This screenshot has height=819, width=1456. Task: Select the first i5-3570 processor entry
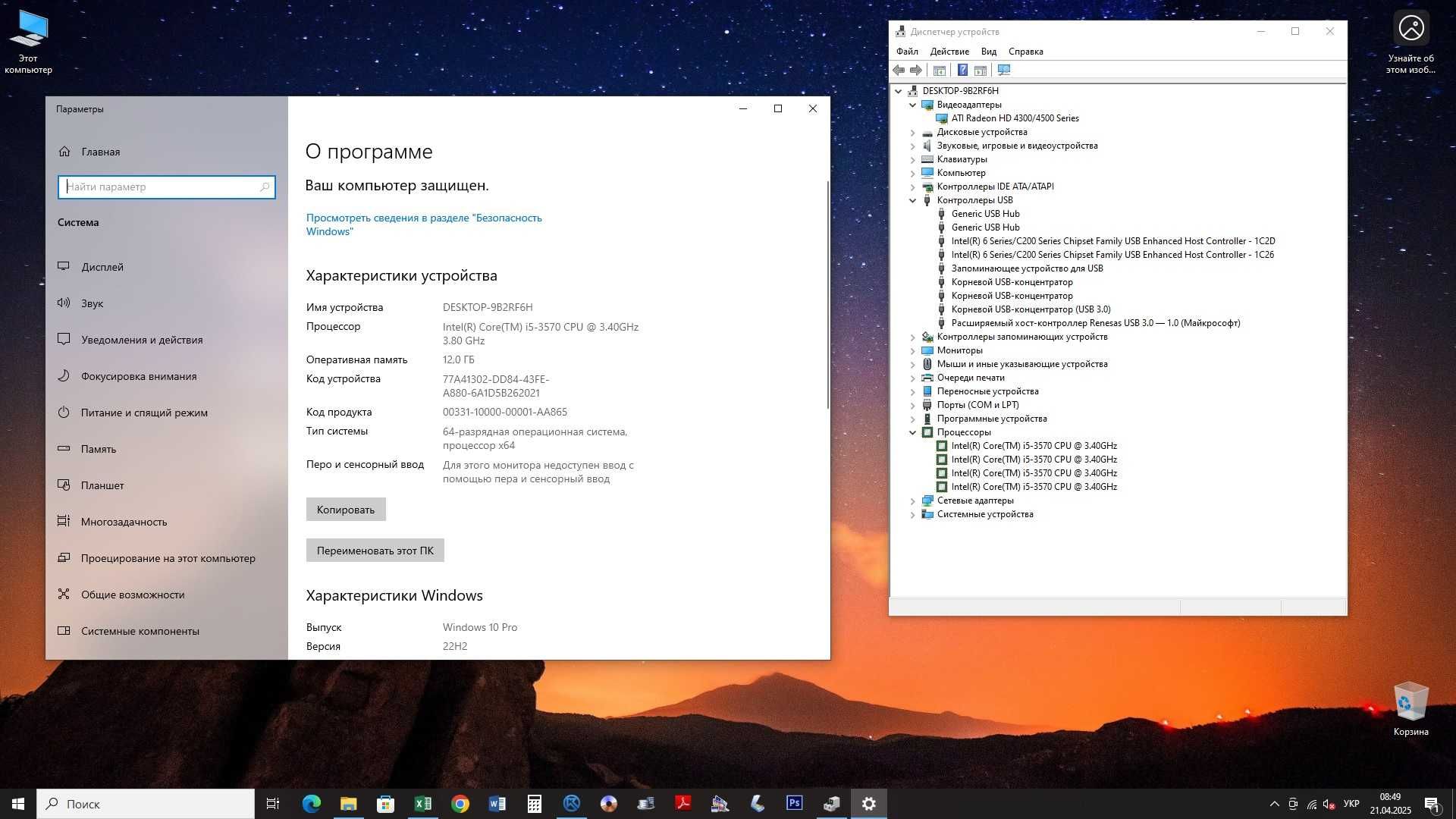pos(1034,446)
